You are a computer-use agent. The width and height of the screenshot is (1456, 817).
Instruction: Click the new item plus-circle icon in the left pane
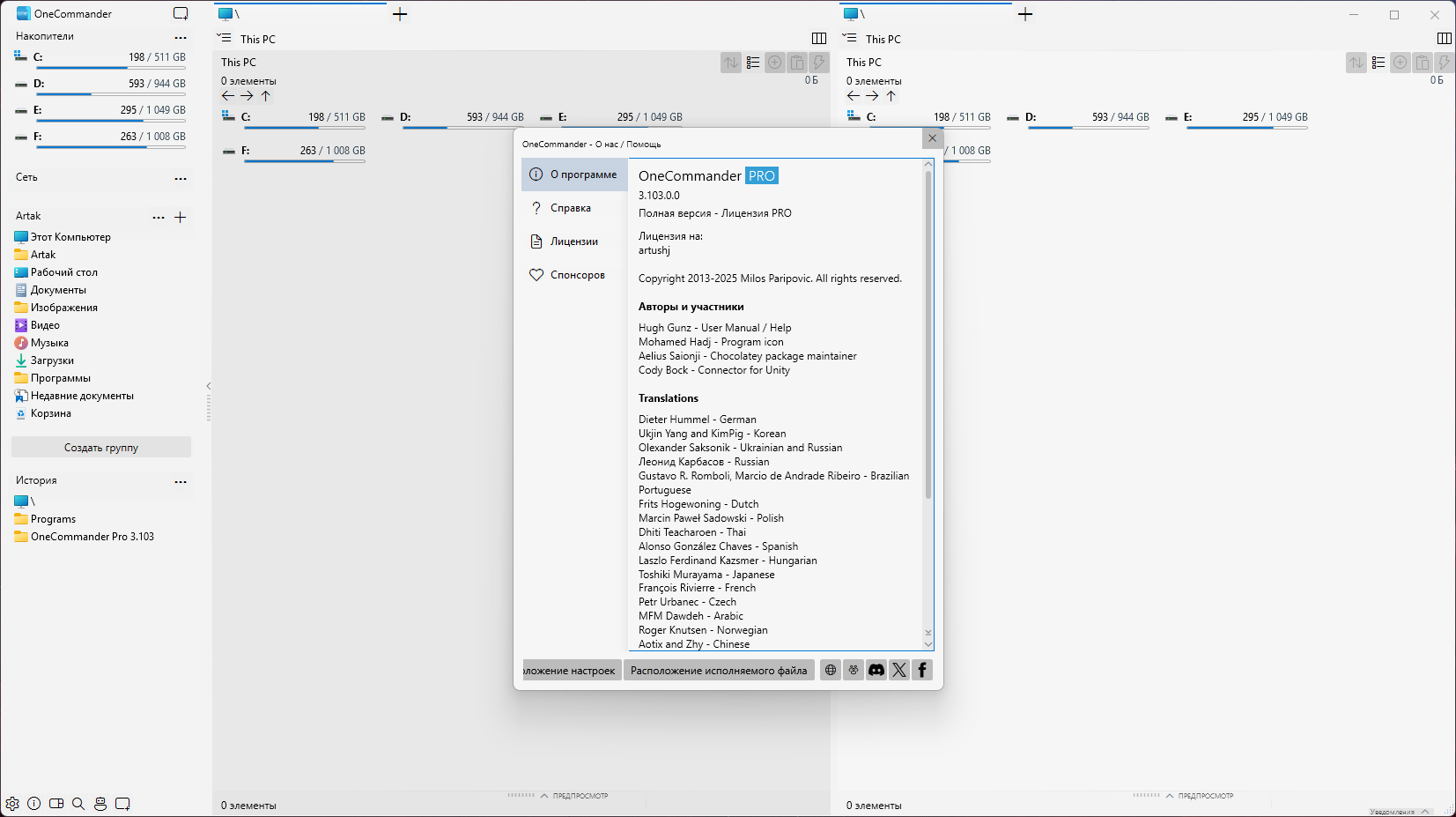(775, 63)
